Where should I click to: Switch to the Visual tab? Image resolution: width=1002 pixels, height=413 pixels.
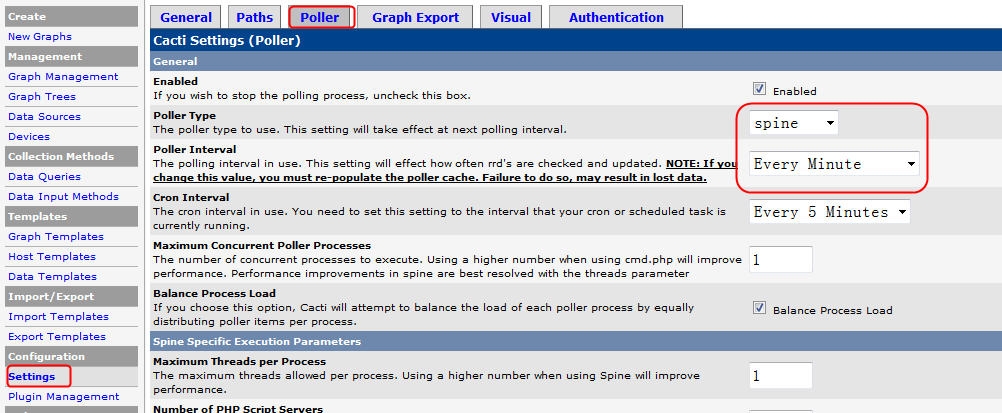tap(511, 17)
